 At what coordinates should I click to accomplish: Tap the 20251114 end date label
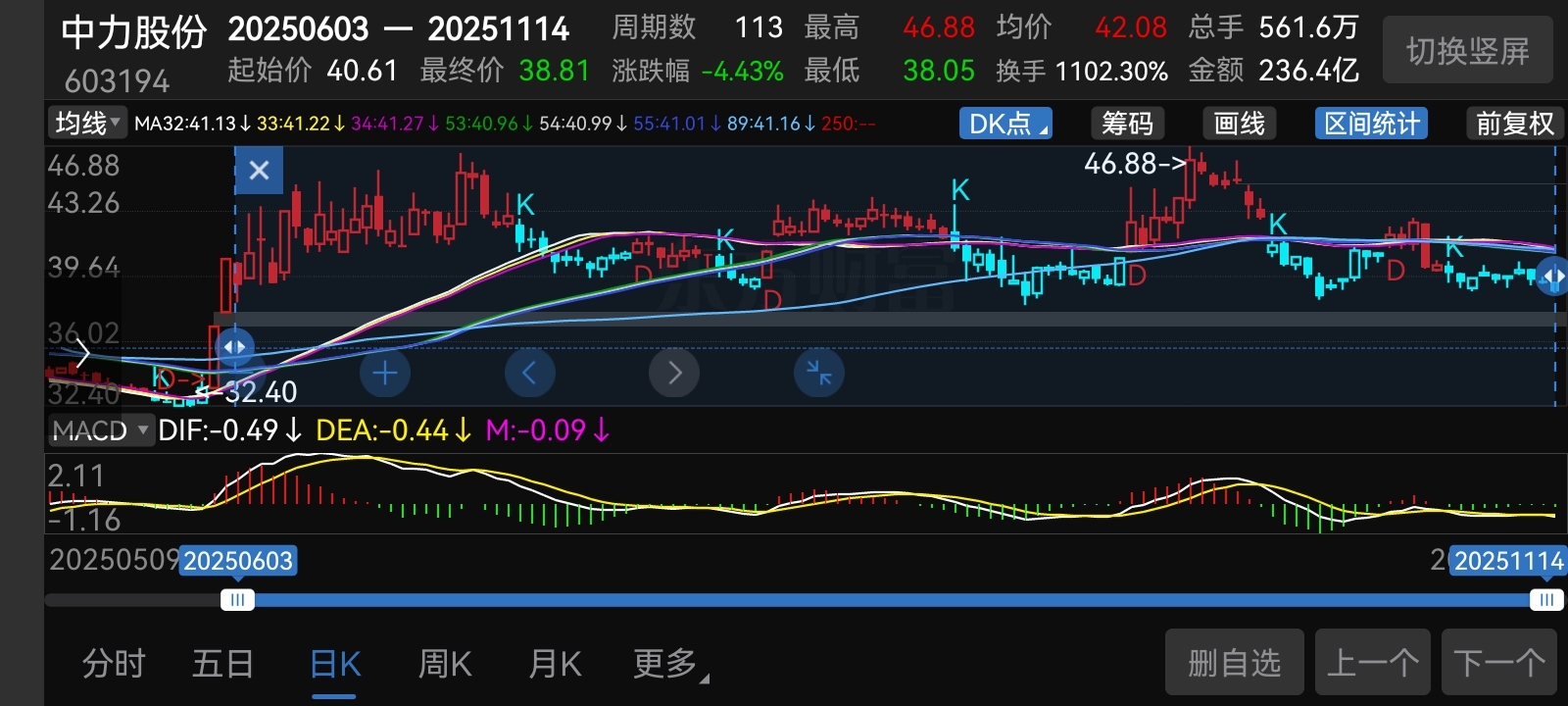(1508, 561)
